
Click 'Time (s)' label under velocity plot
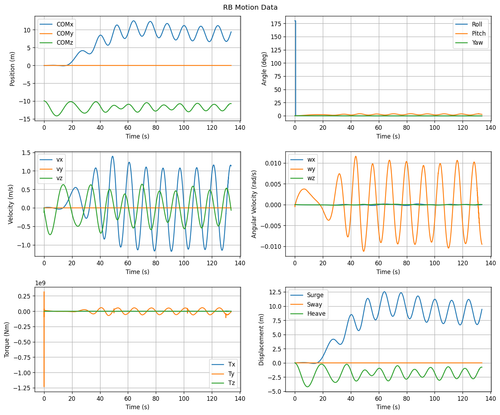pos(137,272)
